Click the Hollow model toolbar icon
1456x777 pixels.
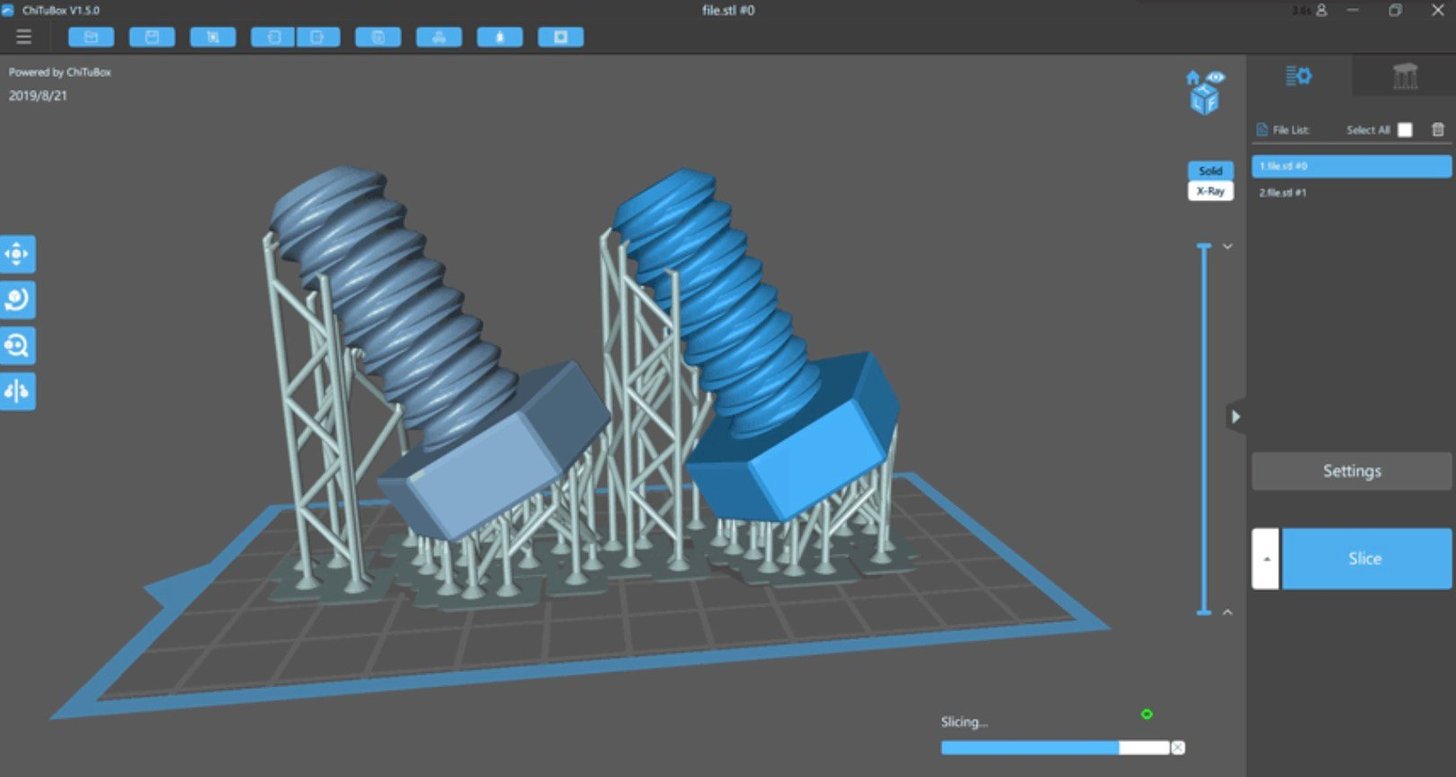coord(500,37)
